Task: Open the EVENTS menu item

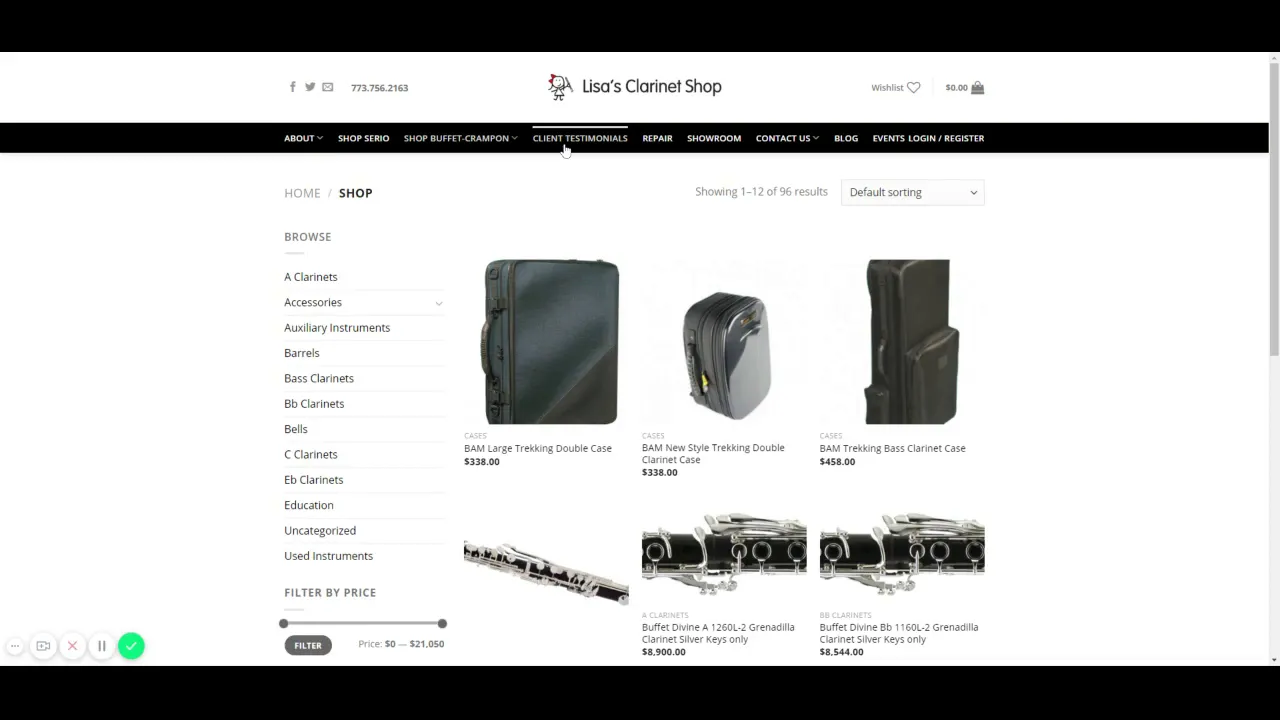Action: click(888, 138)
